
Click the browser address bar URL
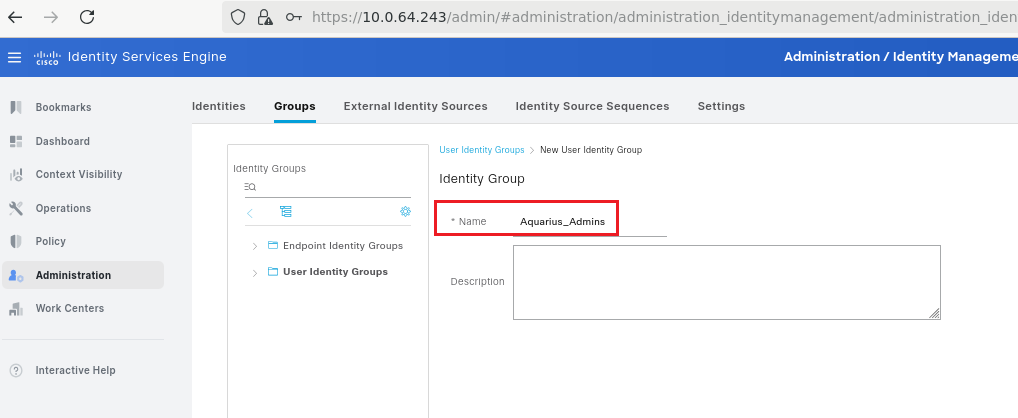(664, 17)
